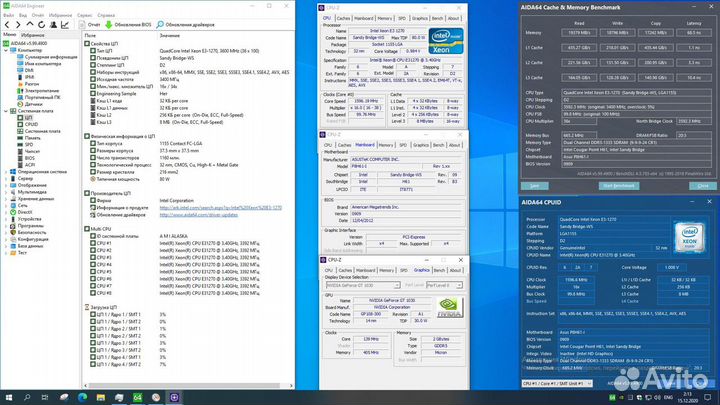Open the notification center icon in taskbar
This screenshot has width=720, height=405.
click(x=709, y=397)
